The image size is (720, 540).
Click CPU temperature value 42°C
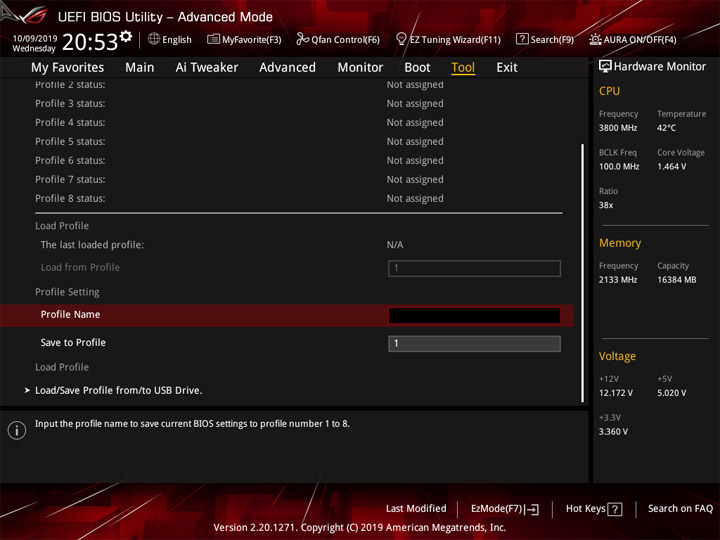coord(666,128)
